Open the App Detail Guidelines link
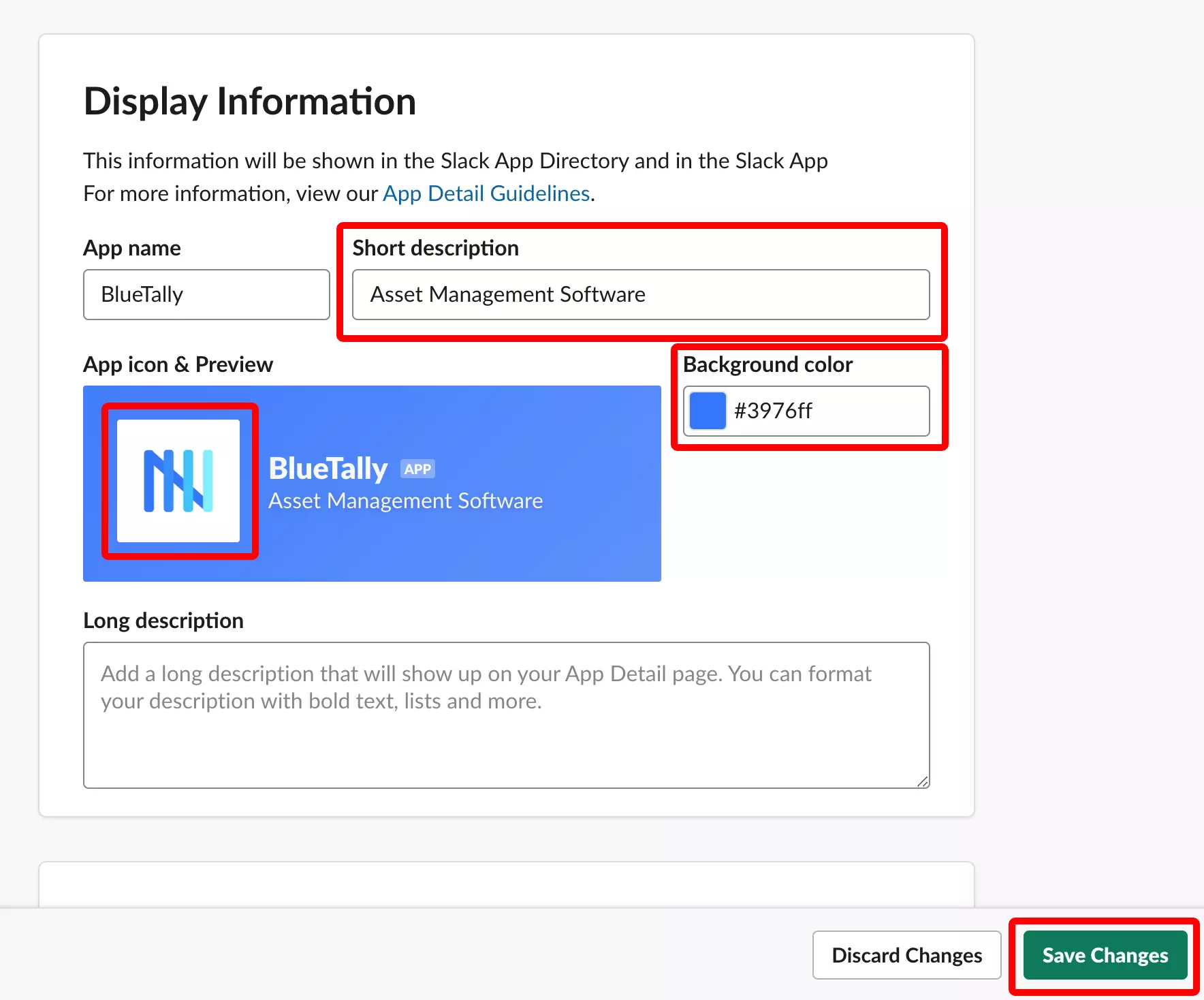Image resolution: width=1204 pixels, height=1000 pixels. (486, 193)
